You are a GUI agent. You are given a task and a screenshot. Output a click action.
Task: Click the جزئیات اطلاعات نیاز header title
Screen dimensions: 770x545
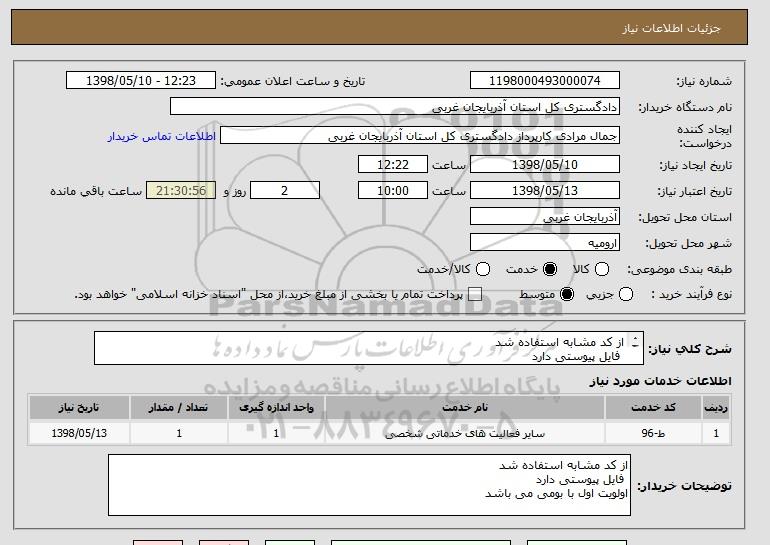[671, 28]
